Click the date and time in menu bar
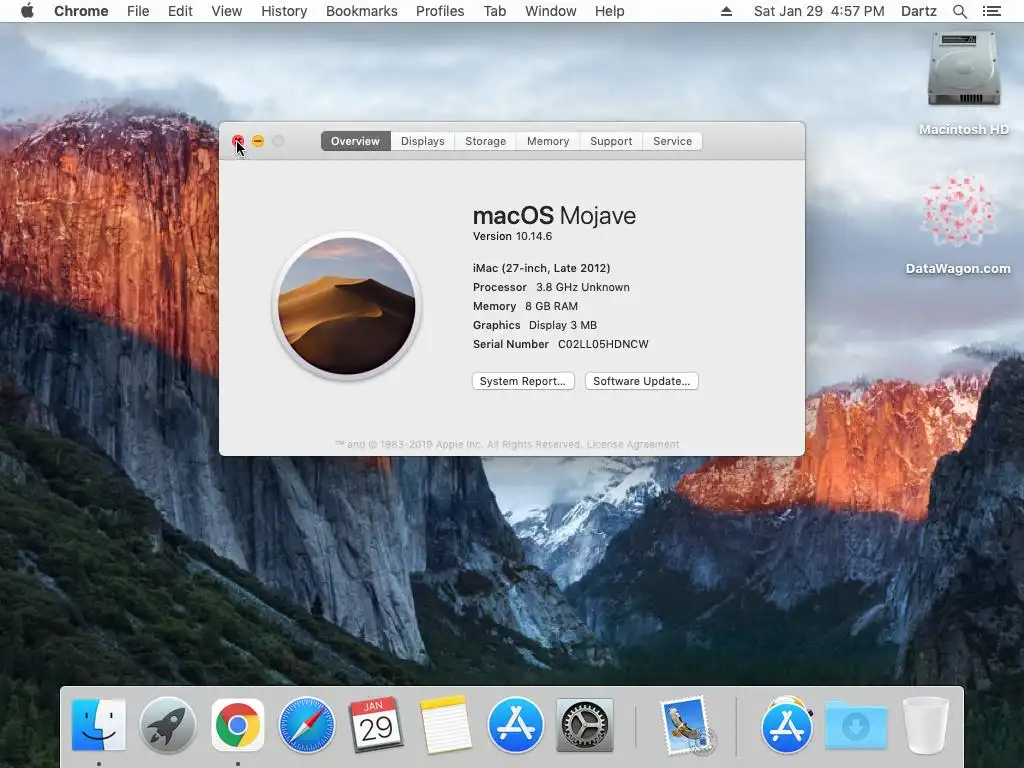Image resolution: width=1024 pixels, height=768 pixels. pos(819,11)
